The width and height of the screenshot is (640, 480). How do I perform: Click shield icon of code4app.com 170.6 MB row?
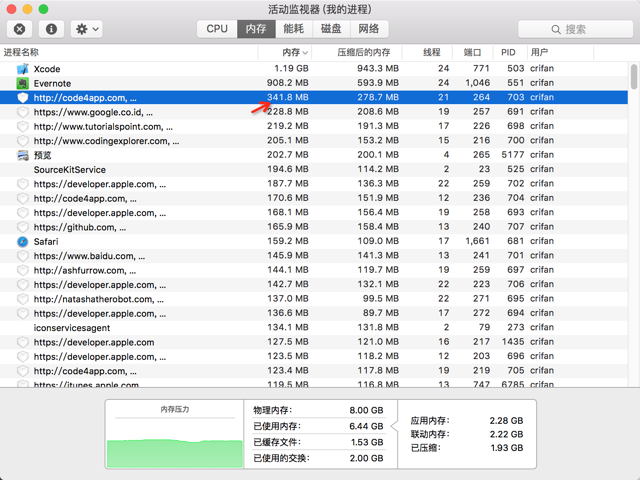pos(23,198)
